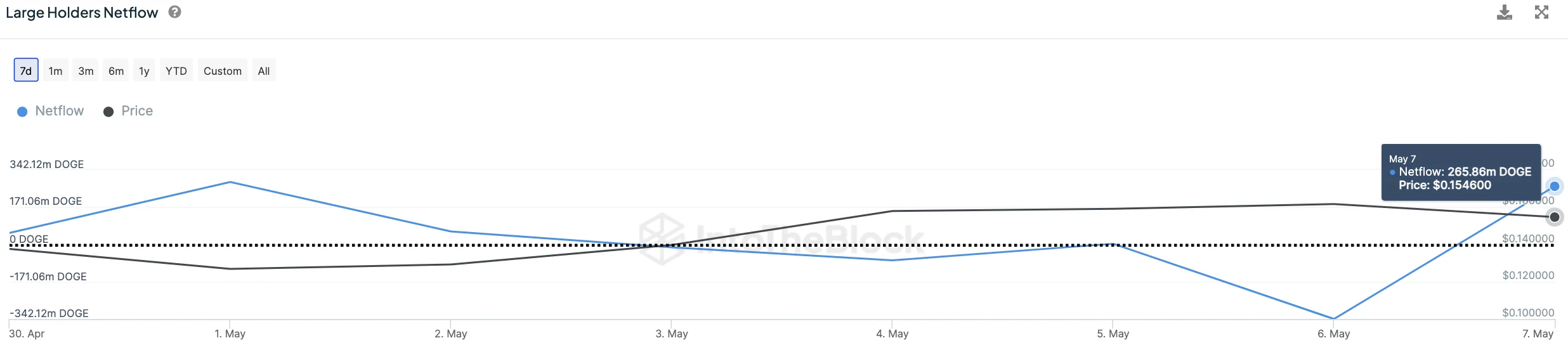This screenshot has width=1568, height=345.
Task: Click the Netflow data point on May 7
Action: point(1554,186)
